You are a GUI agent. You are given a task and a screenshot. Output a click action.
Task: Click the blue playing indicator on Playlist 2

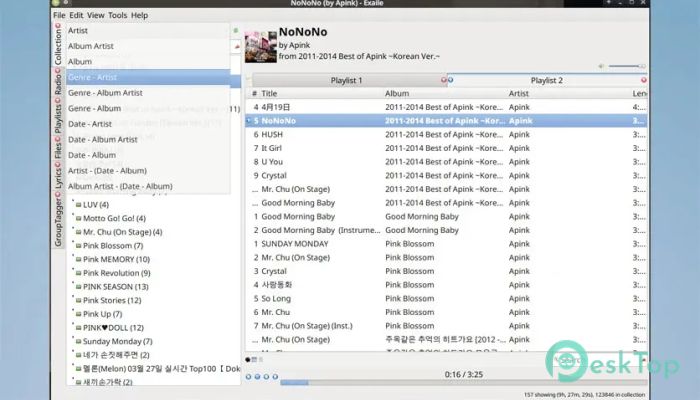[x=450, y=80]
